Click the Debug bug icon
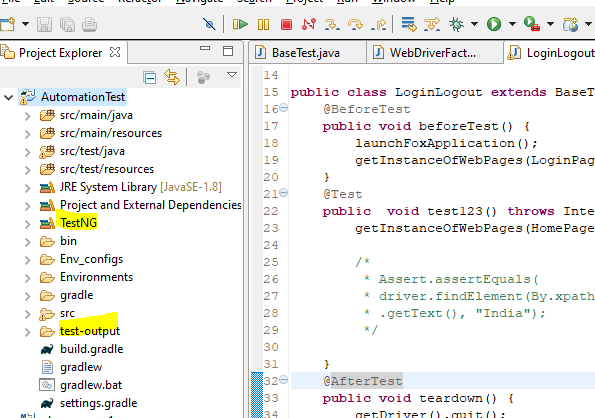This screenshot has height=418, width=595. click(x=456, y=25)
